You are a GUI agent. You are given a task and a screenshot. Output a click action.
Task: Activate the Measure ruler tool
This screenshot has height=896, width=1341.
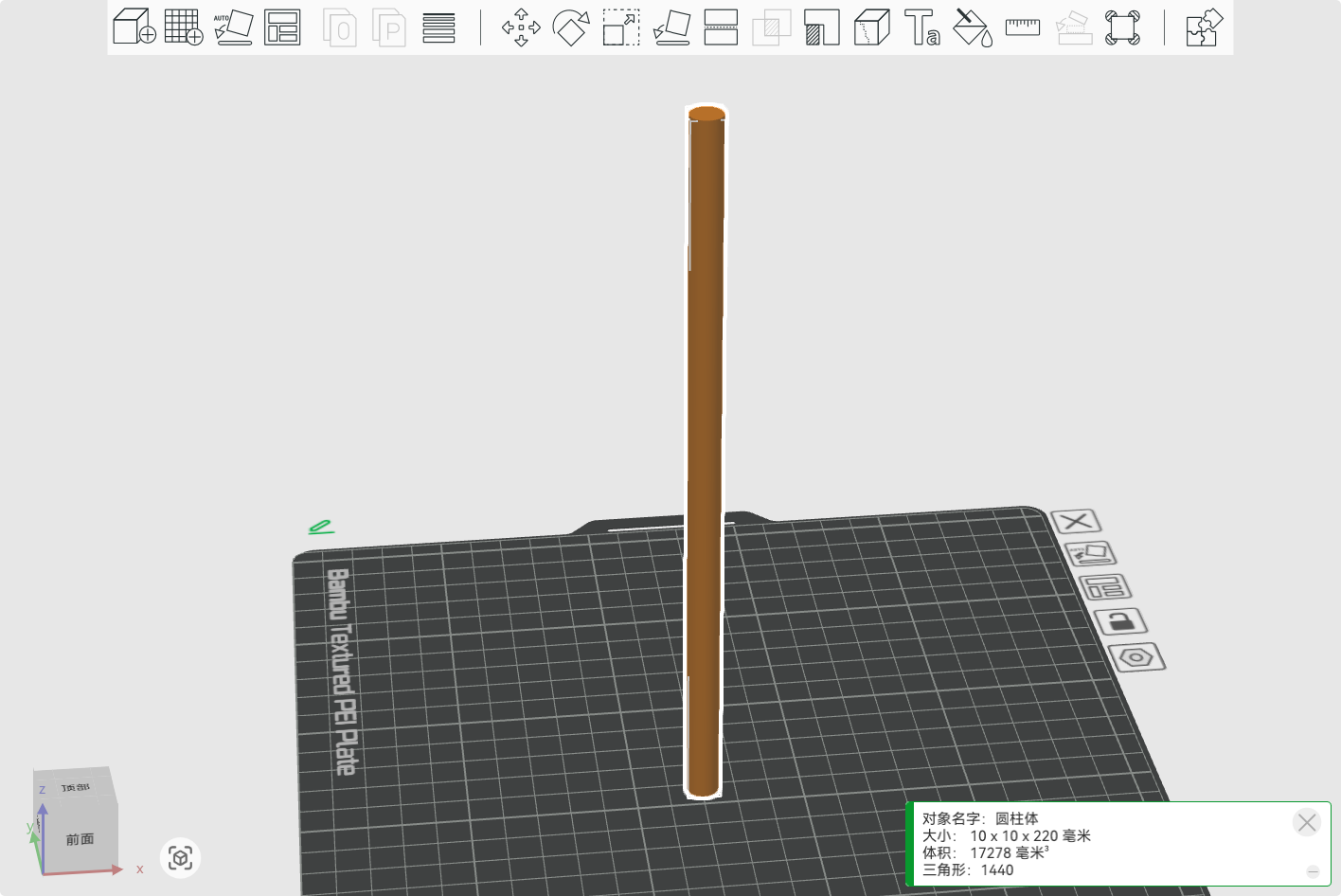(1022, 27)
